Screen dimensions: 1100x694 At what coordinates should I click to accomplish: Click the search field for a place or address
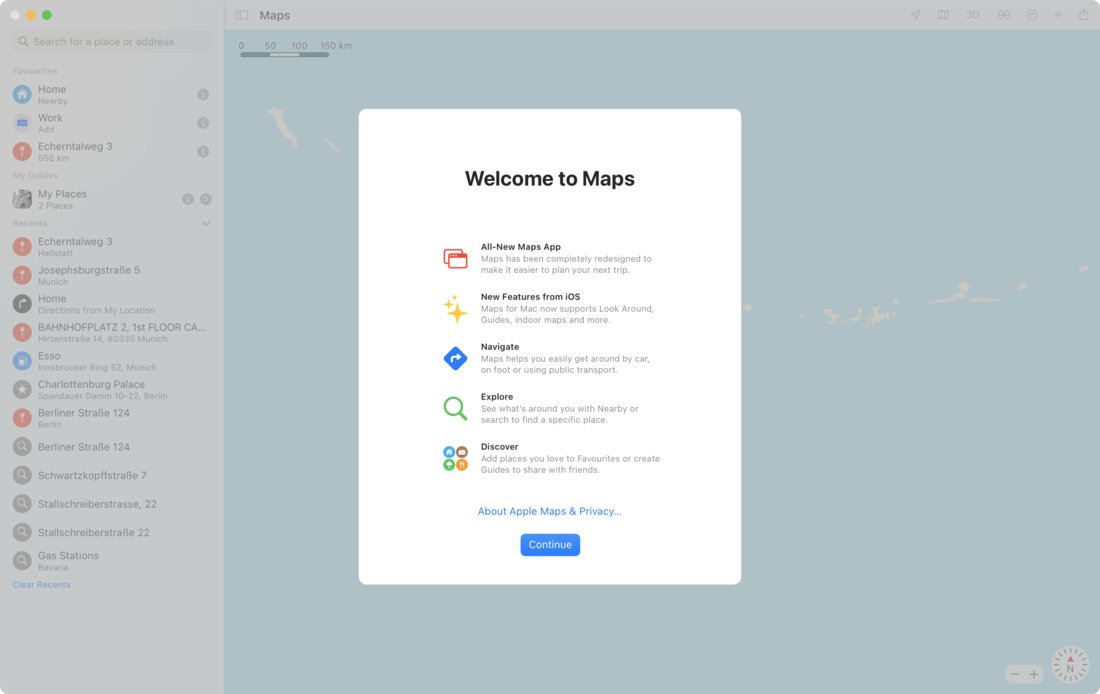pyautogui.click(x=112, y=41)
